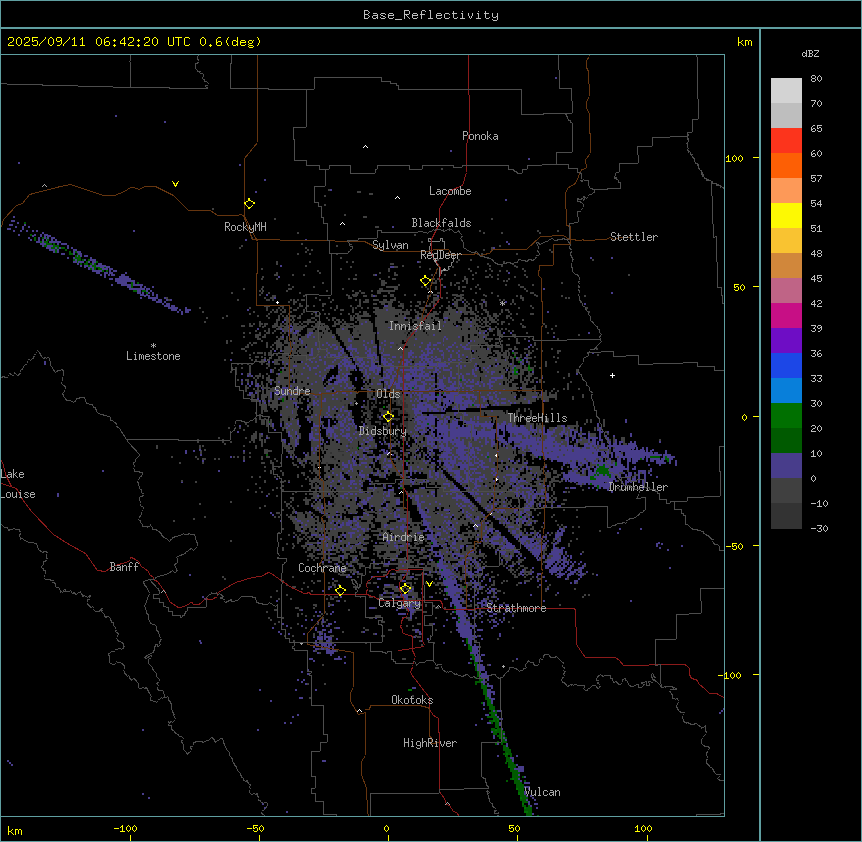
Task: Click the Drumheller label
Action: click(638, 487)
